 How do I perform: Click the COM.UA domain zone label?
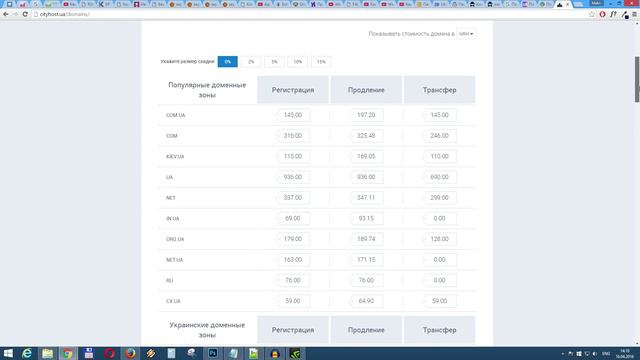176,115
